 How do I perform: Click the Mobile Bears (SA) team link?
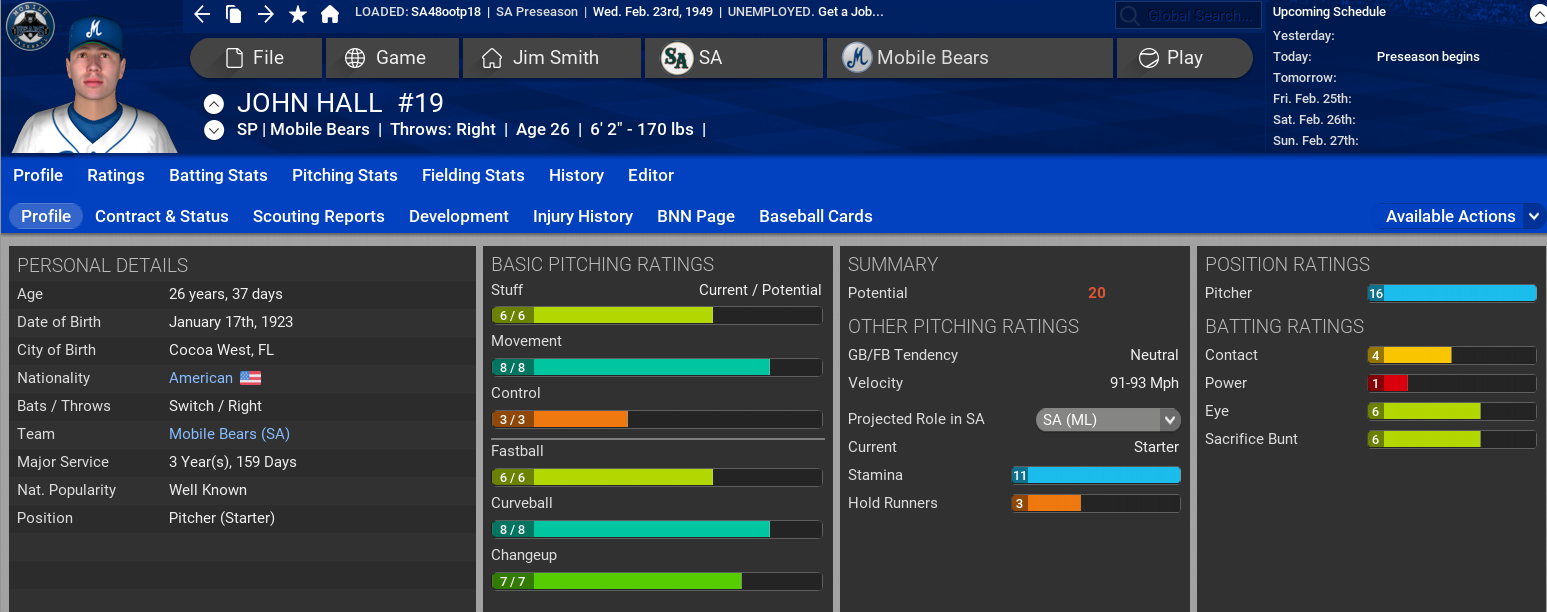click(229, 434)
